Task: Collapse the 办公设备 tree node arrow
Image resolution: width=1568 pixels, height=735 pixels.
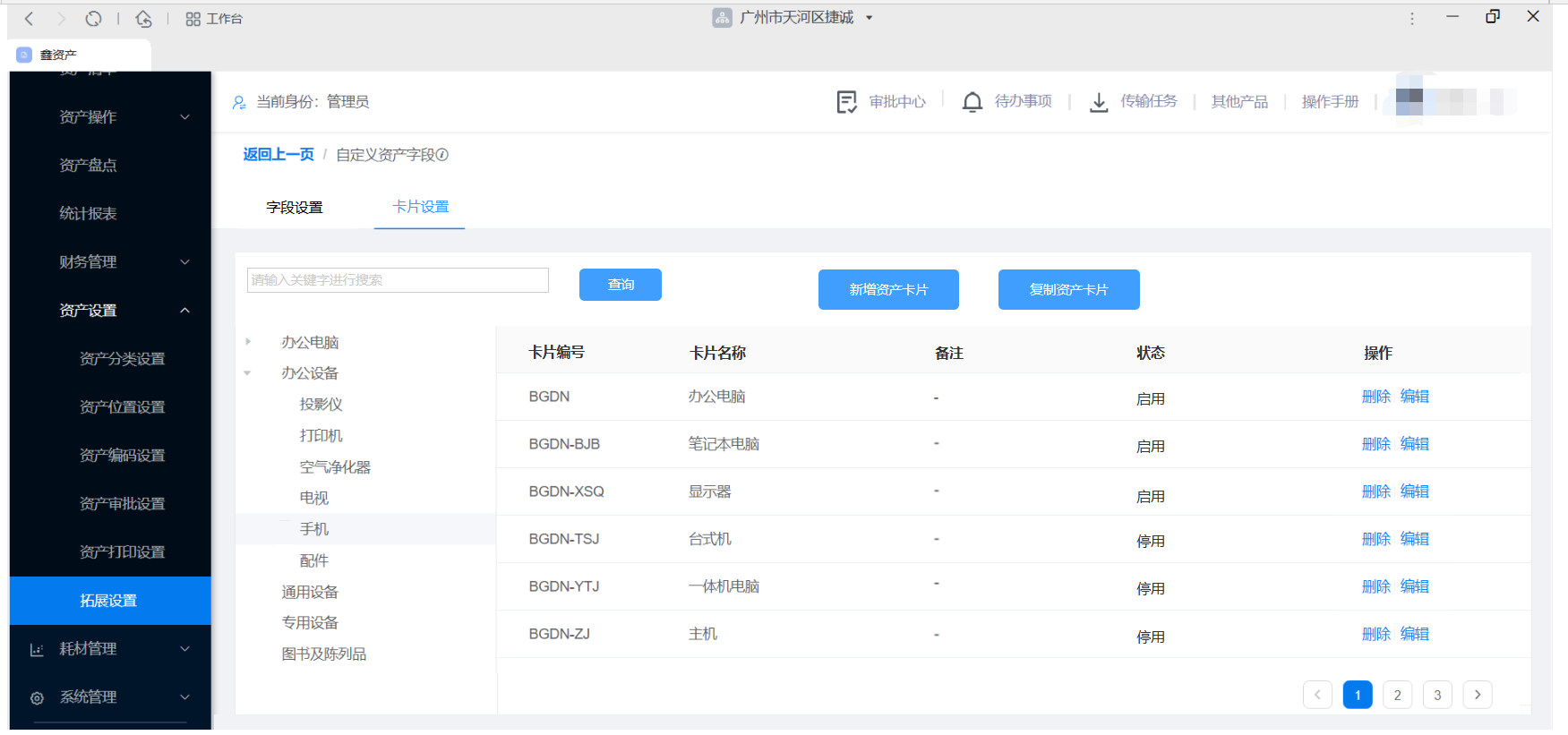Action: tap(248, 373)
